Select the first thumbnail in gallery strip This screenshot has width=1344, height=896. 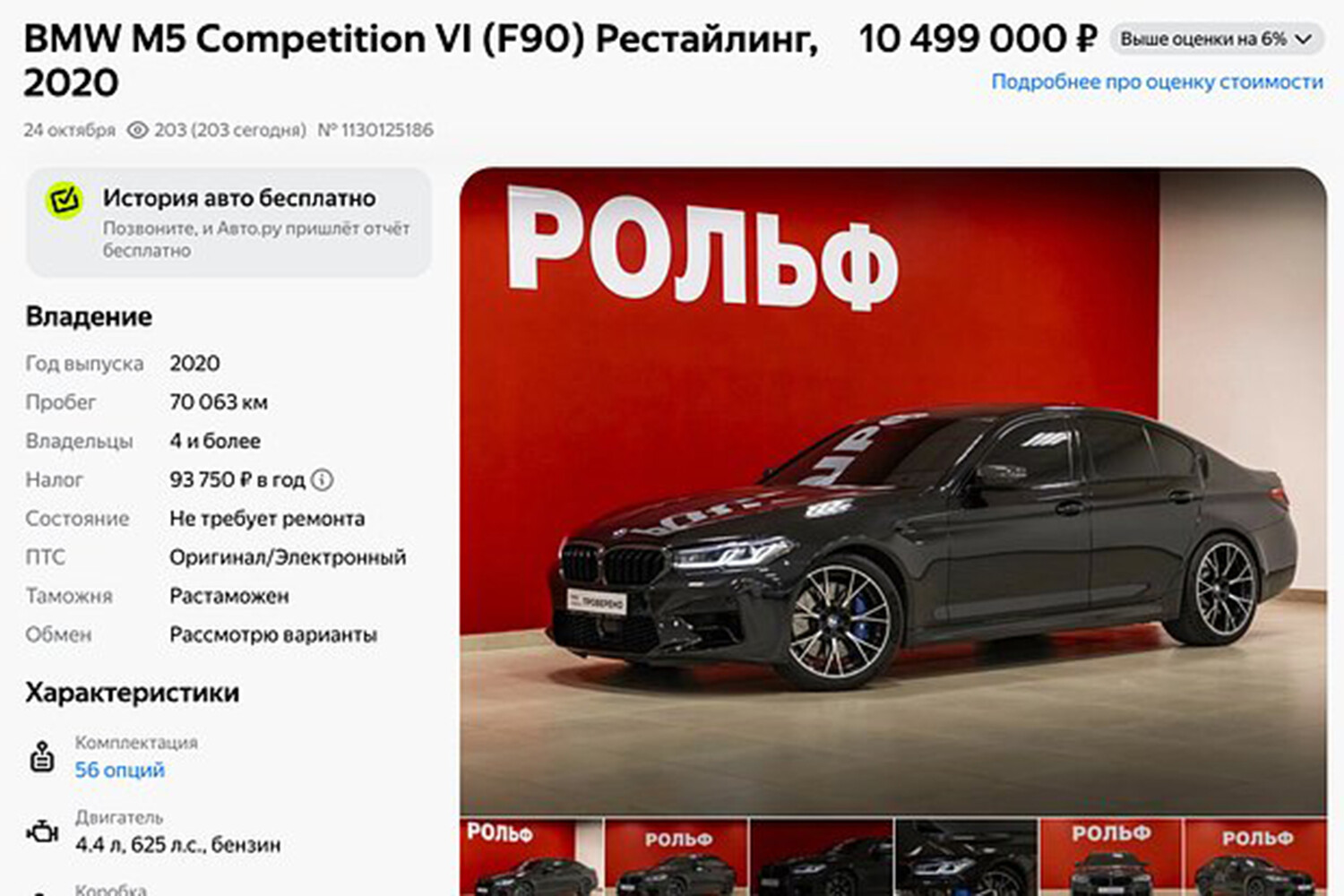pos(530,857)
